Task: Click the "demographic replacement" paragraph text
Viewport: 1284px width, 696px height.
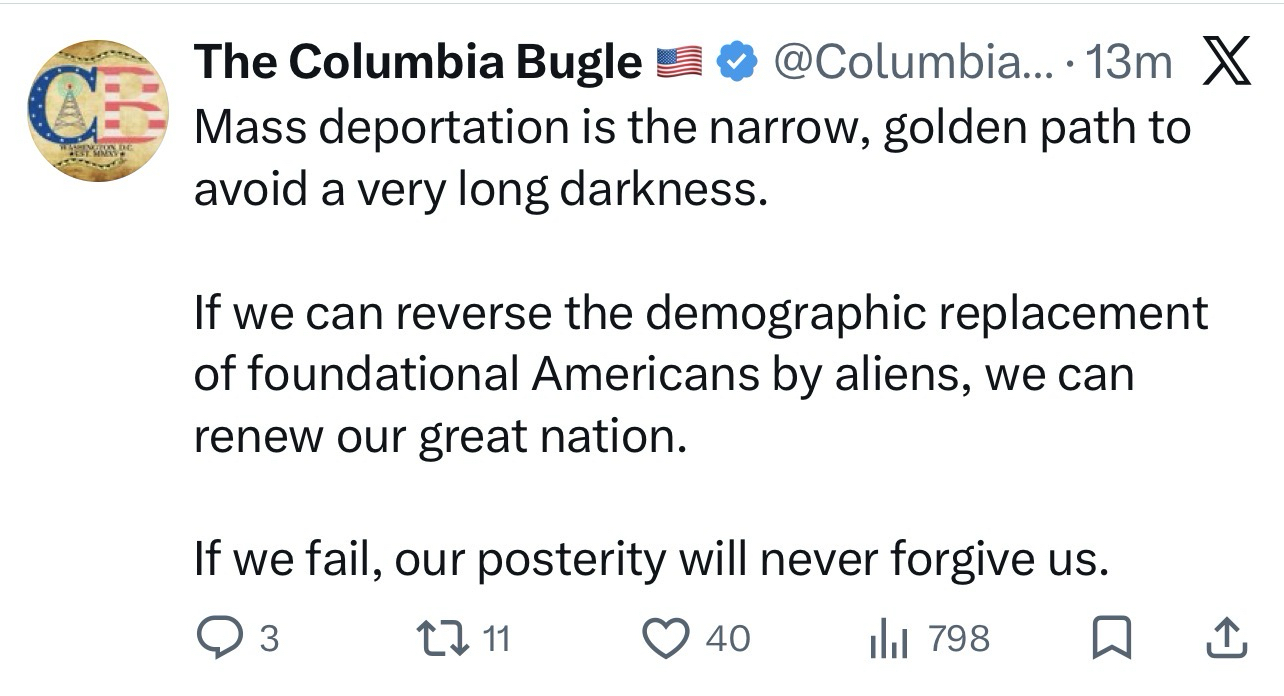Action: point(700,375)
